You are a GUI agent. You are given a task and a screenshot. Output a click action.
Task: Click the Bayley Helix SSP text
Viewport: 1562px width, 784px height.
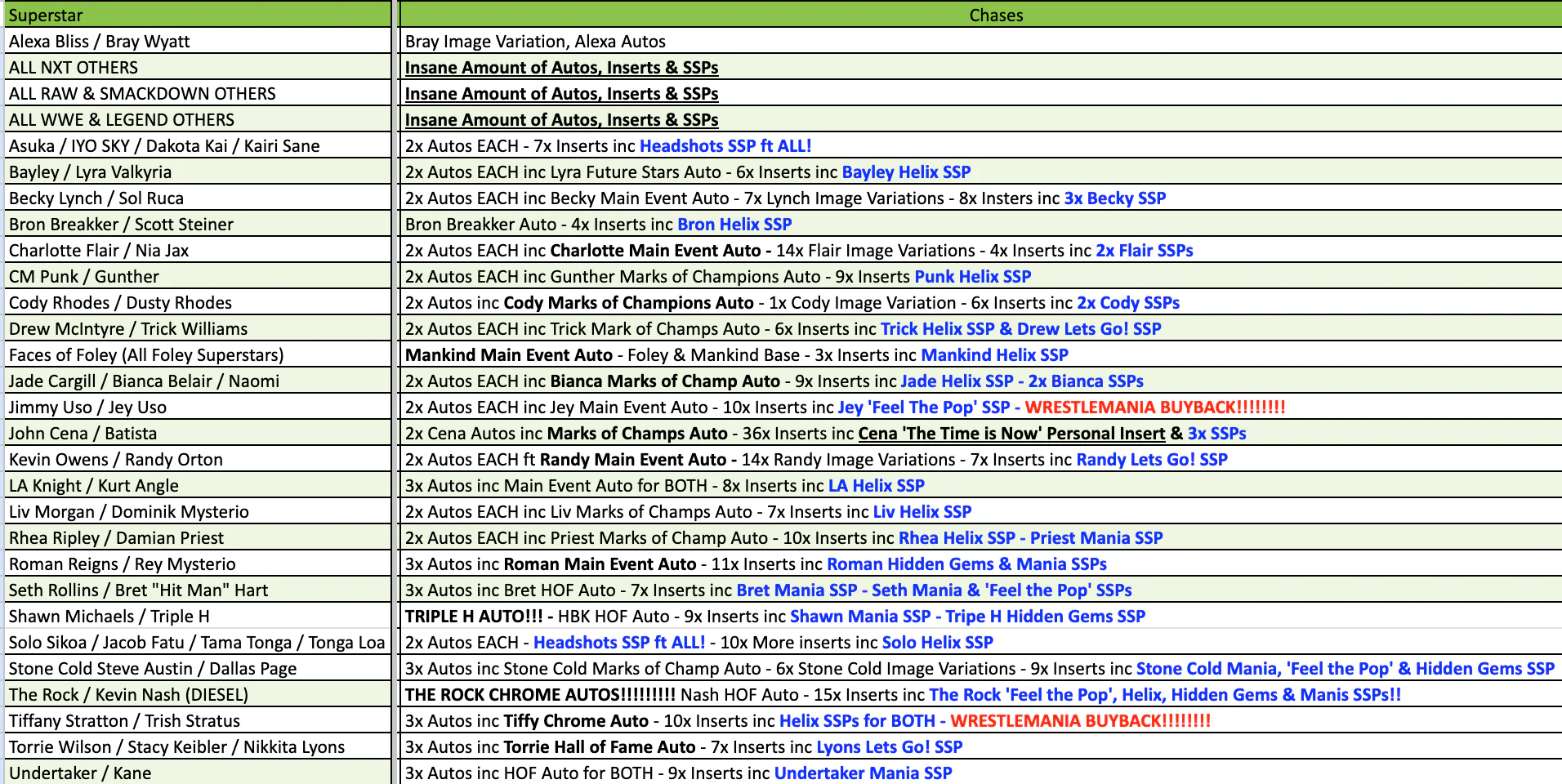906,172
